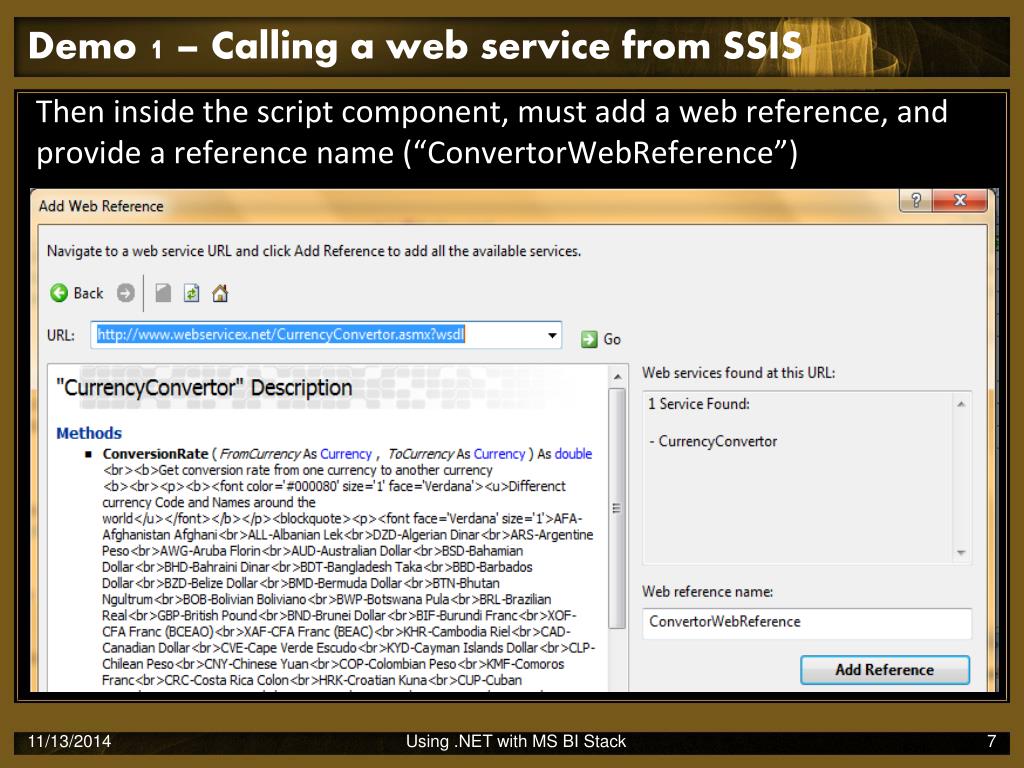Click services list scroll down arrow
The image size is (1024, 768).
[961, 552]
